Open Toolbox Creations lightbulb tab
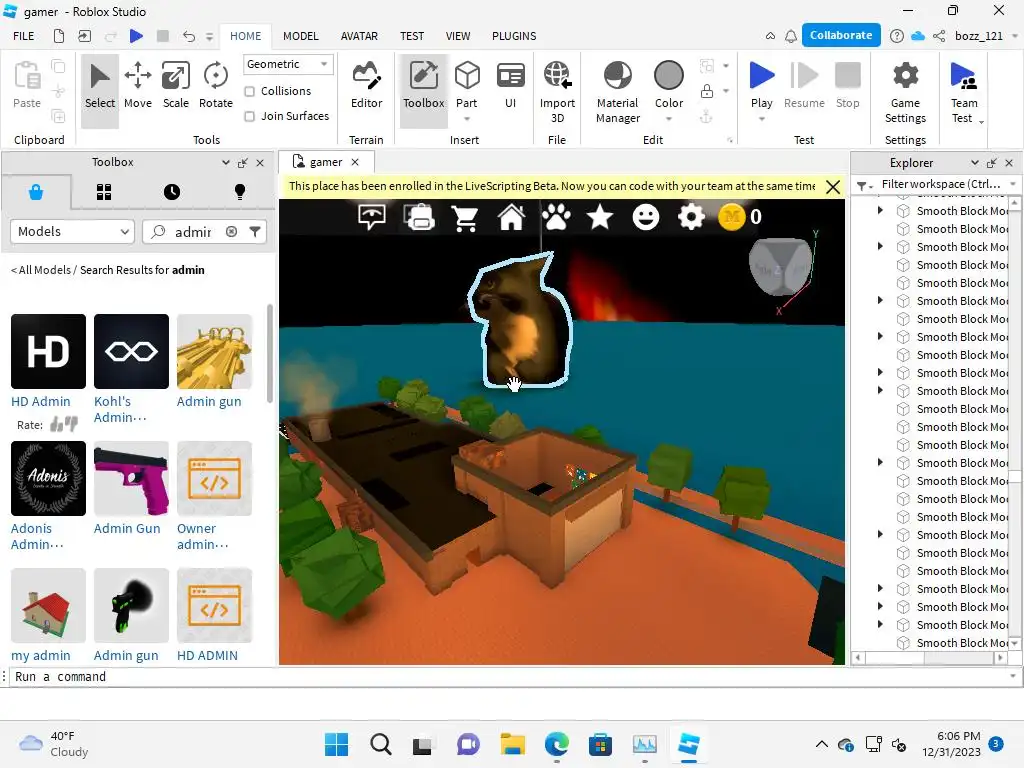 (x=240, y=192)
